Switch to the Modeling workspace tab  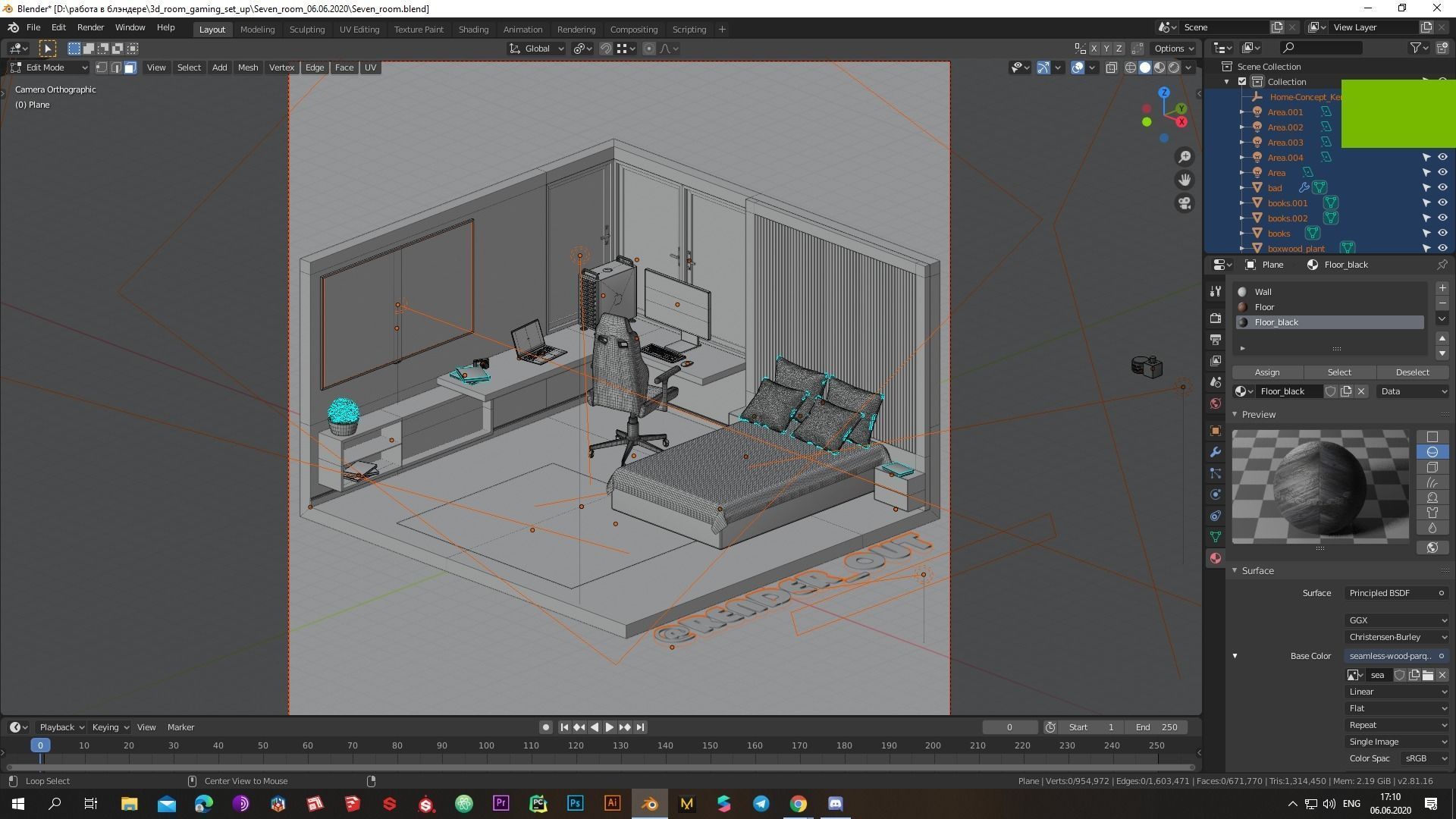[x=257, y=30]
